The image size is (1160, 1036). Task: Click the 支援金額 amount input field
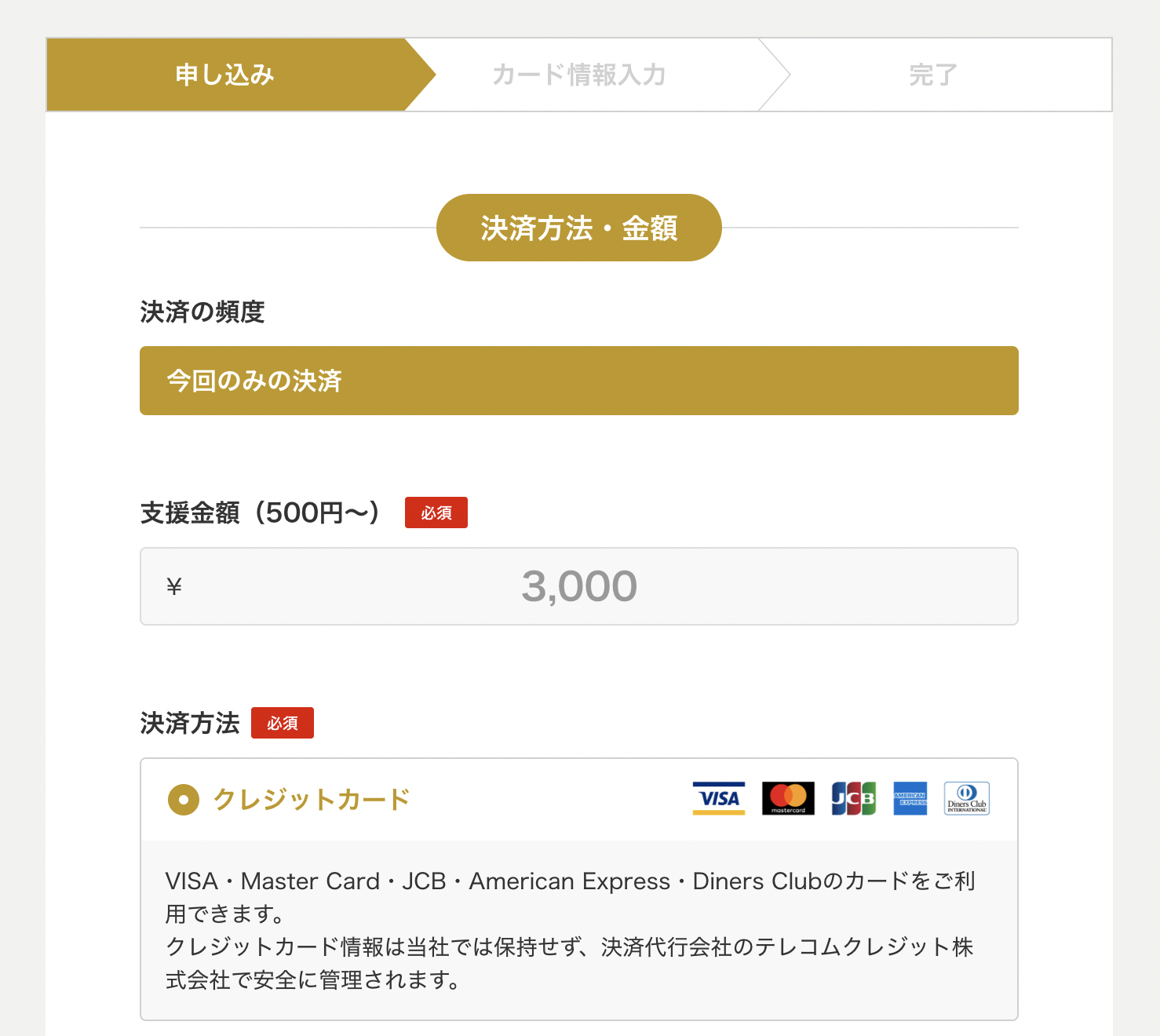tap(579, 586)
